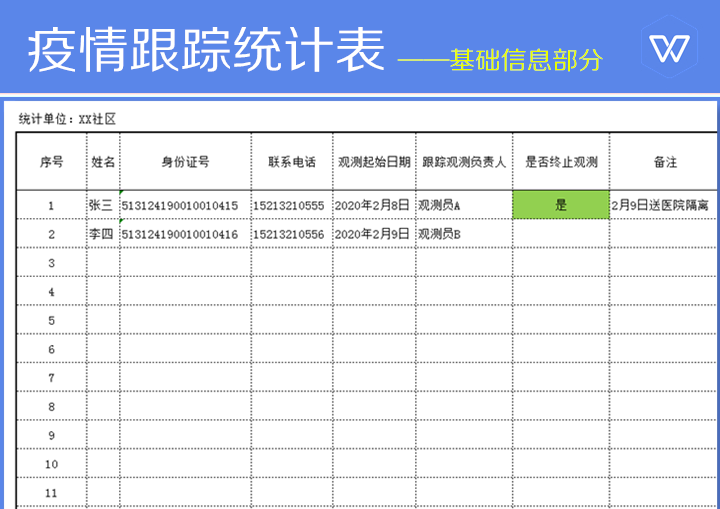720x509 pixels.
Task: Select the row number 11 cell
Action: (51, 493)
